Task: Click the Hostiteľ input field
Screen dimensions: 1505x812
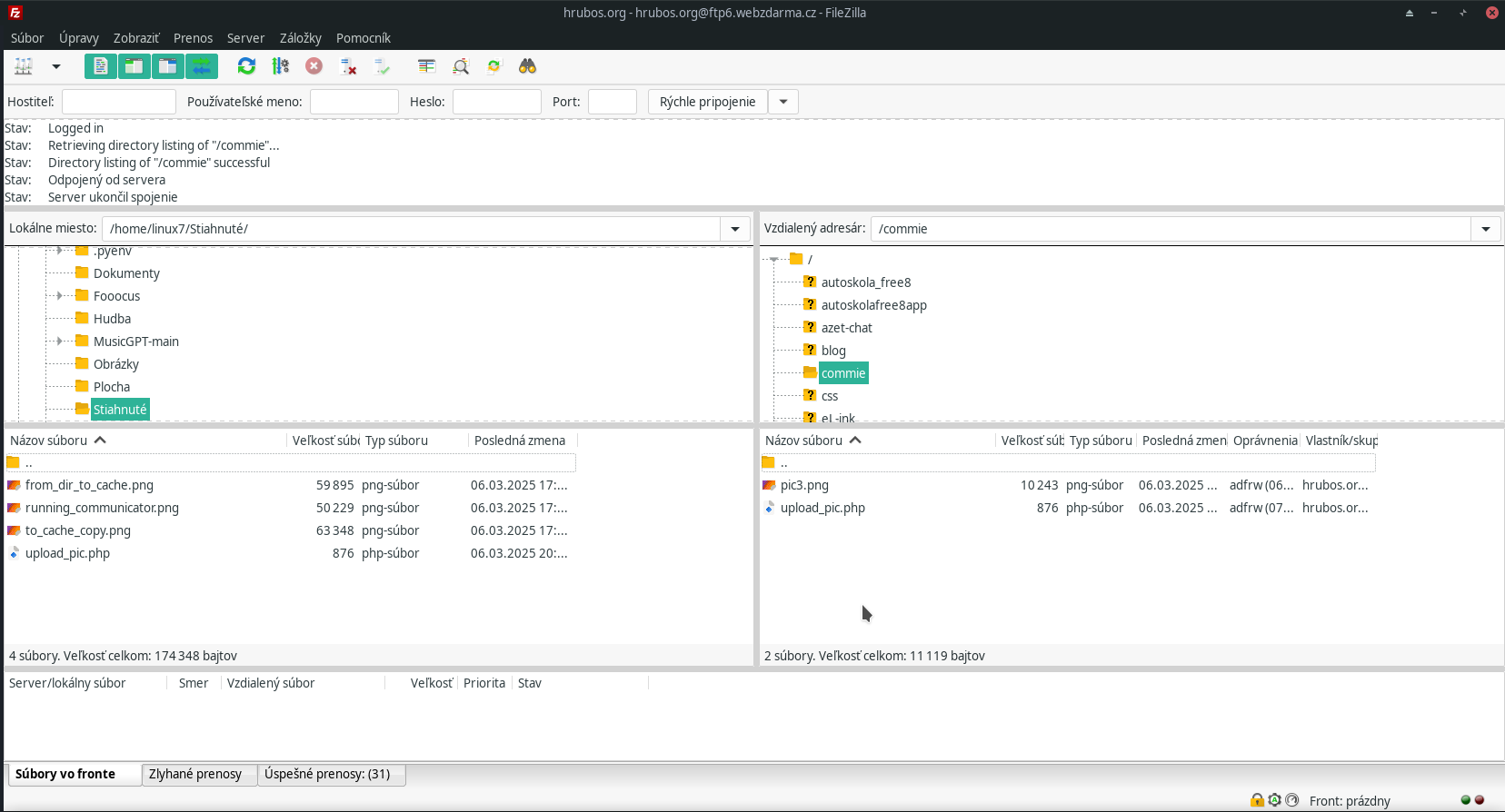Action: (x=118, y=102)
